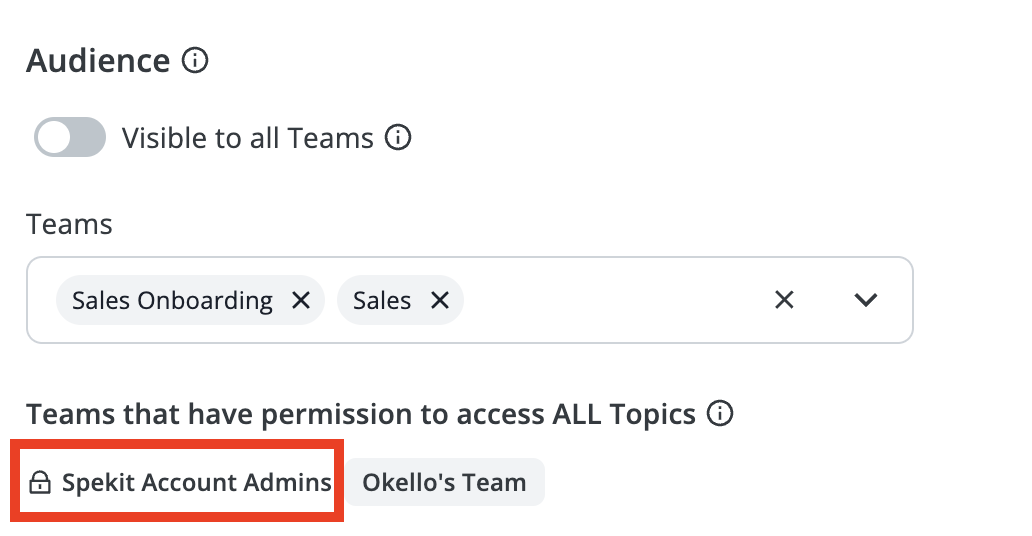
Task: Enable the Visible to all Teams toggle
Action: pos(70,138)
